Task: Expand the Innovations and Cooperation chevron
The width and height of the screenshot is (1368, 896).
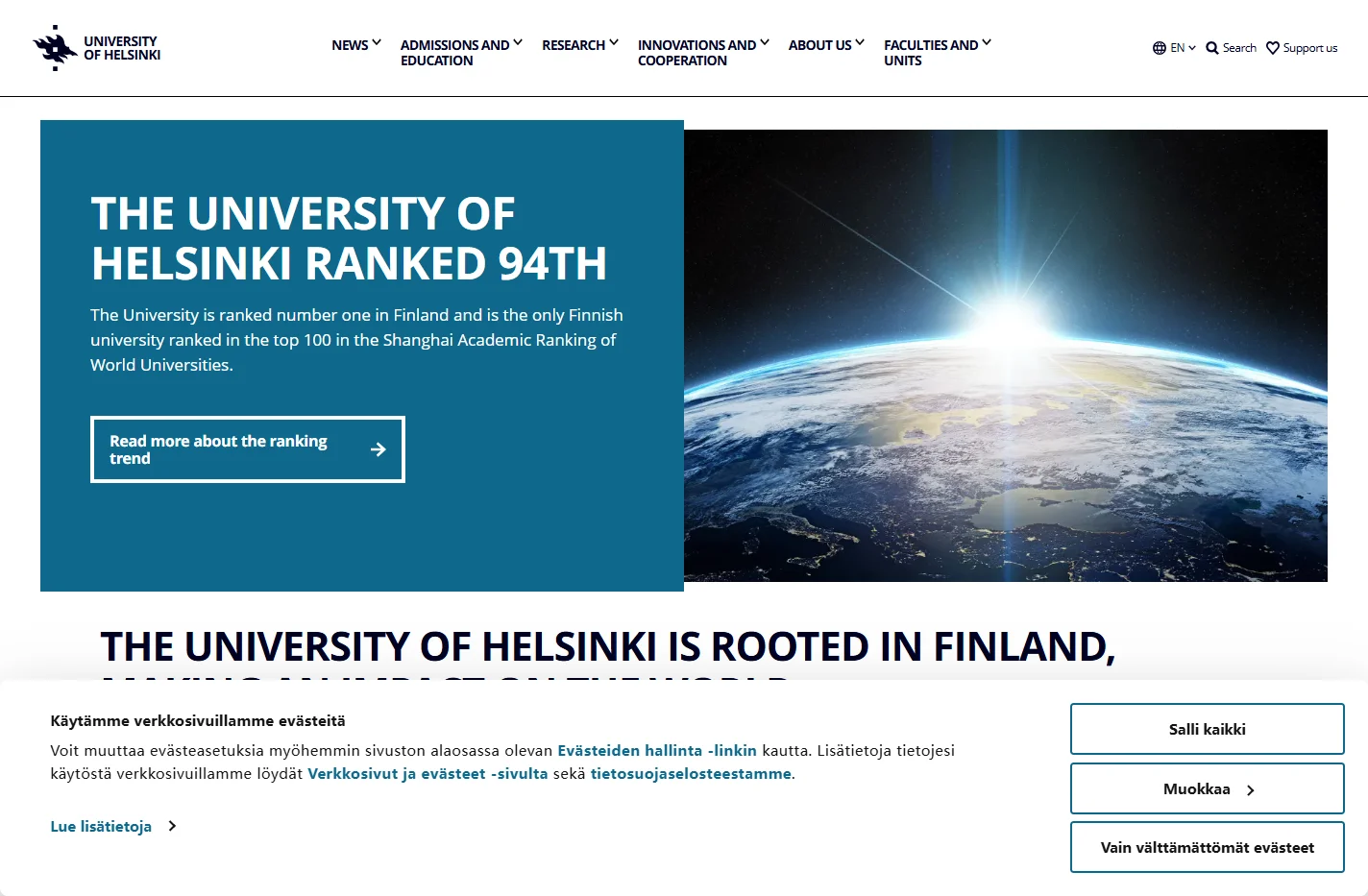Action: 765,42
